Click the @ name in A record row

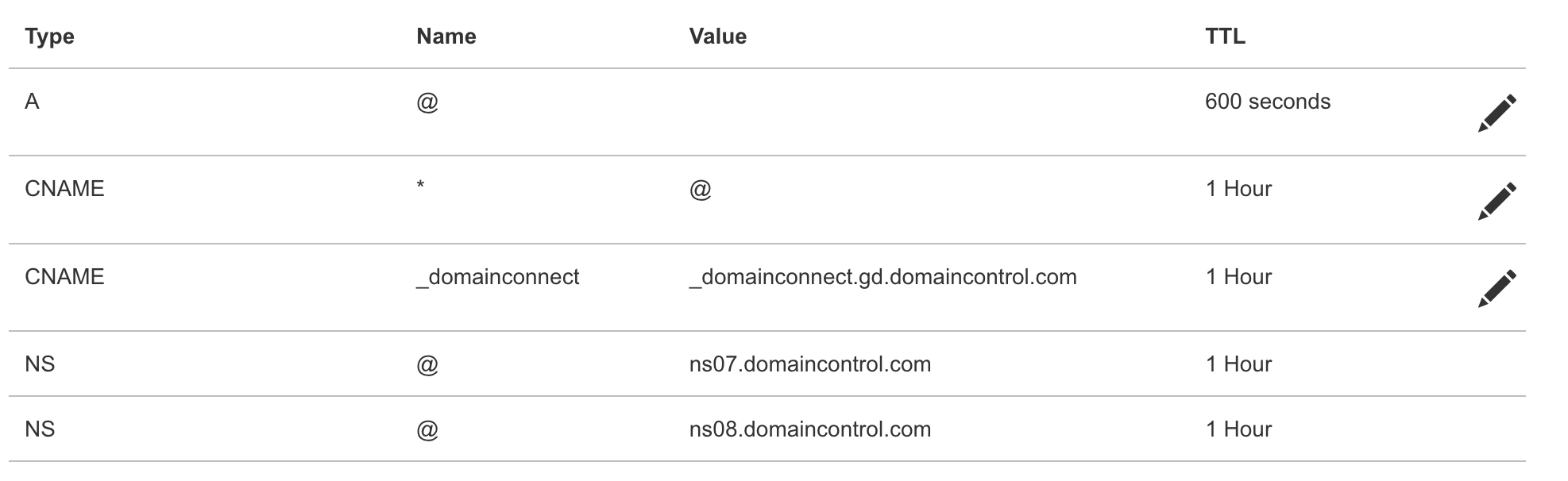point(427,102)
